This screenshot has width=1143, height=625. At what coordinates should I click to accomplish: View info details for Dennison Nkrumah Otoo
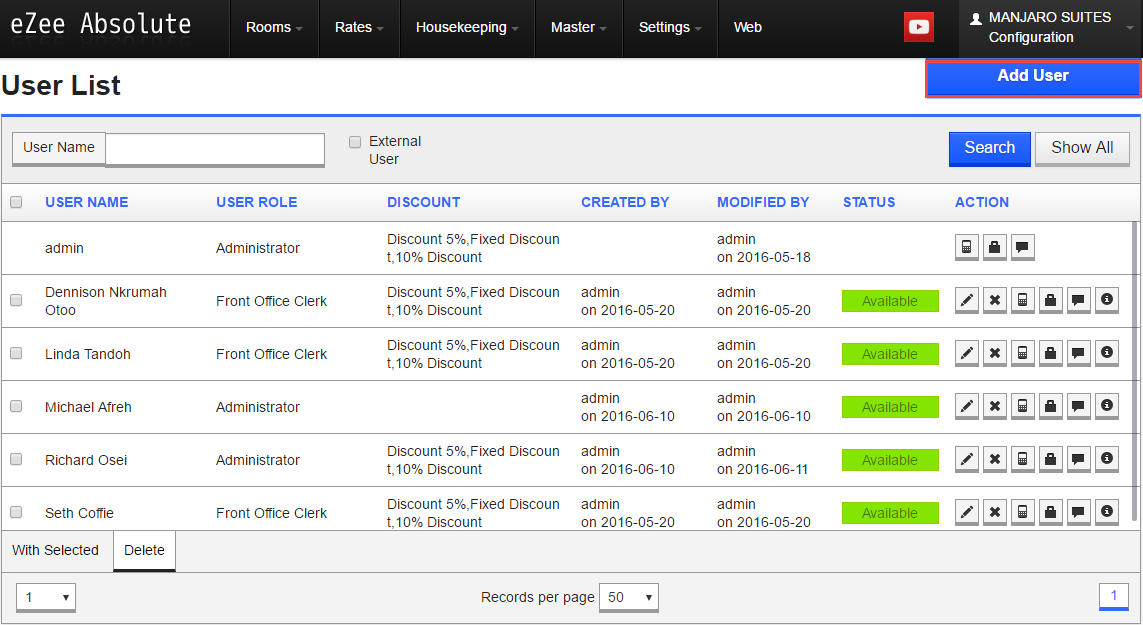(x=1107, y=300)
